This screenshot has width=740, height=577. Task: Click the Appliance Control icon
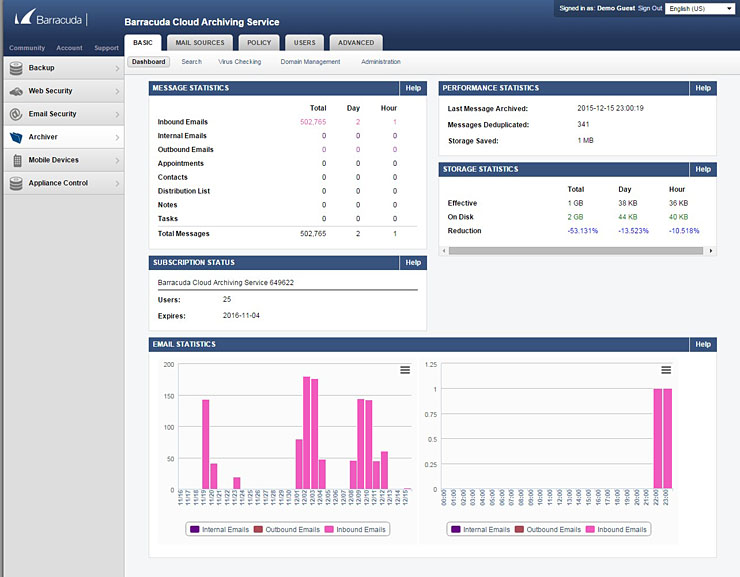pos(17,183)
